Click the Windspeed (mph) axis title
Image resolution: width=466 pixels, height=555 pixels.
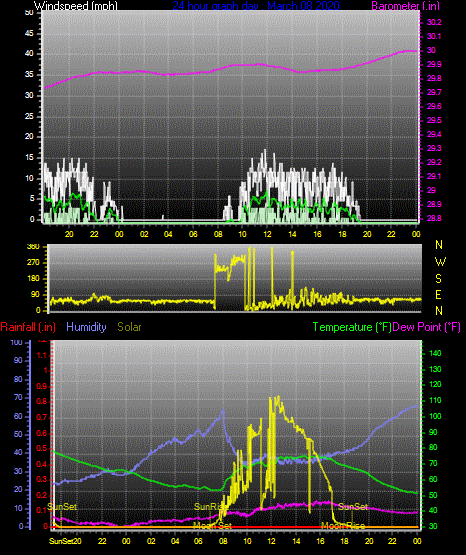(x=75, y=6)
